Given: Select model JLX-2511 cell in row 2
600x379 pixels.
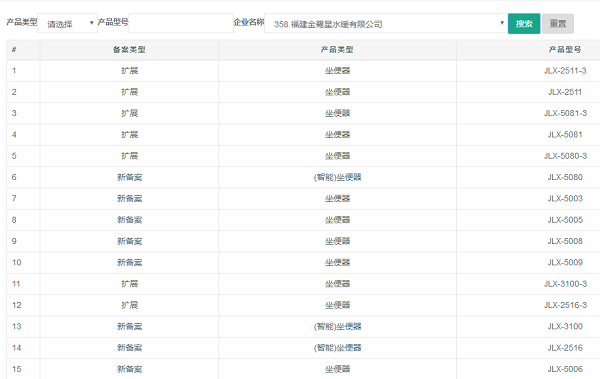Looking at the screenshot, I should (x=565, y=92).
